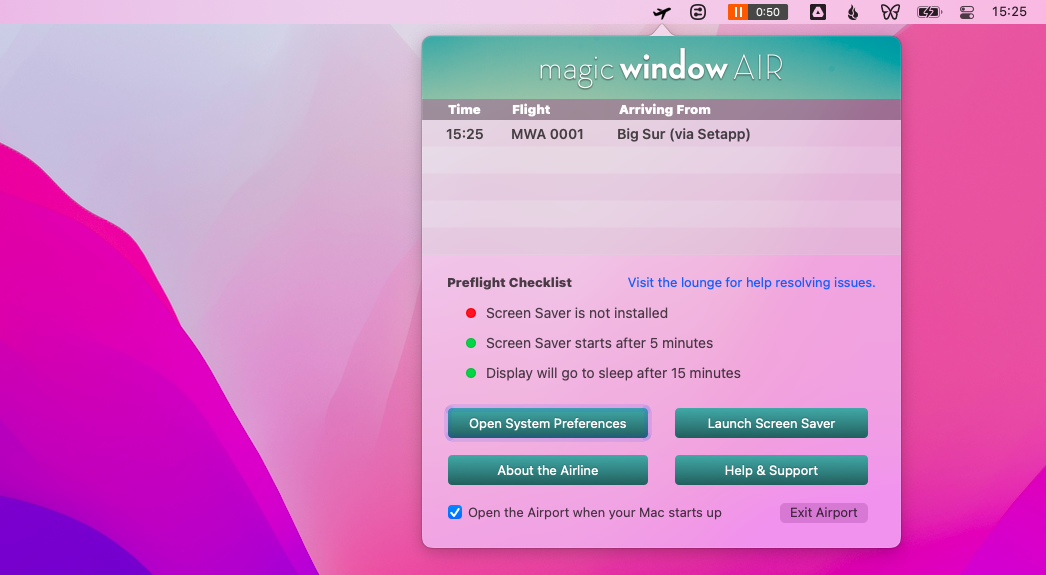Screen dimensions: 1046x575
Task: Open the Google Drive triangle menu bar icon
Action: [x=818, y=12]
